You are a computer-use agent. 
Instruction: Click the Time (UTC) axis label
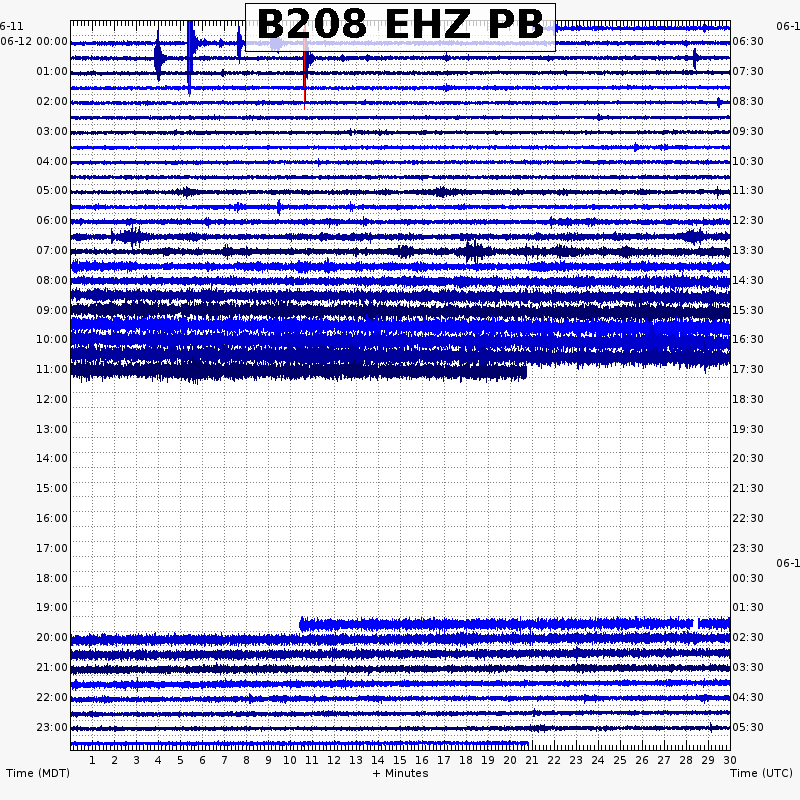[761, 773]
